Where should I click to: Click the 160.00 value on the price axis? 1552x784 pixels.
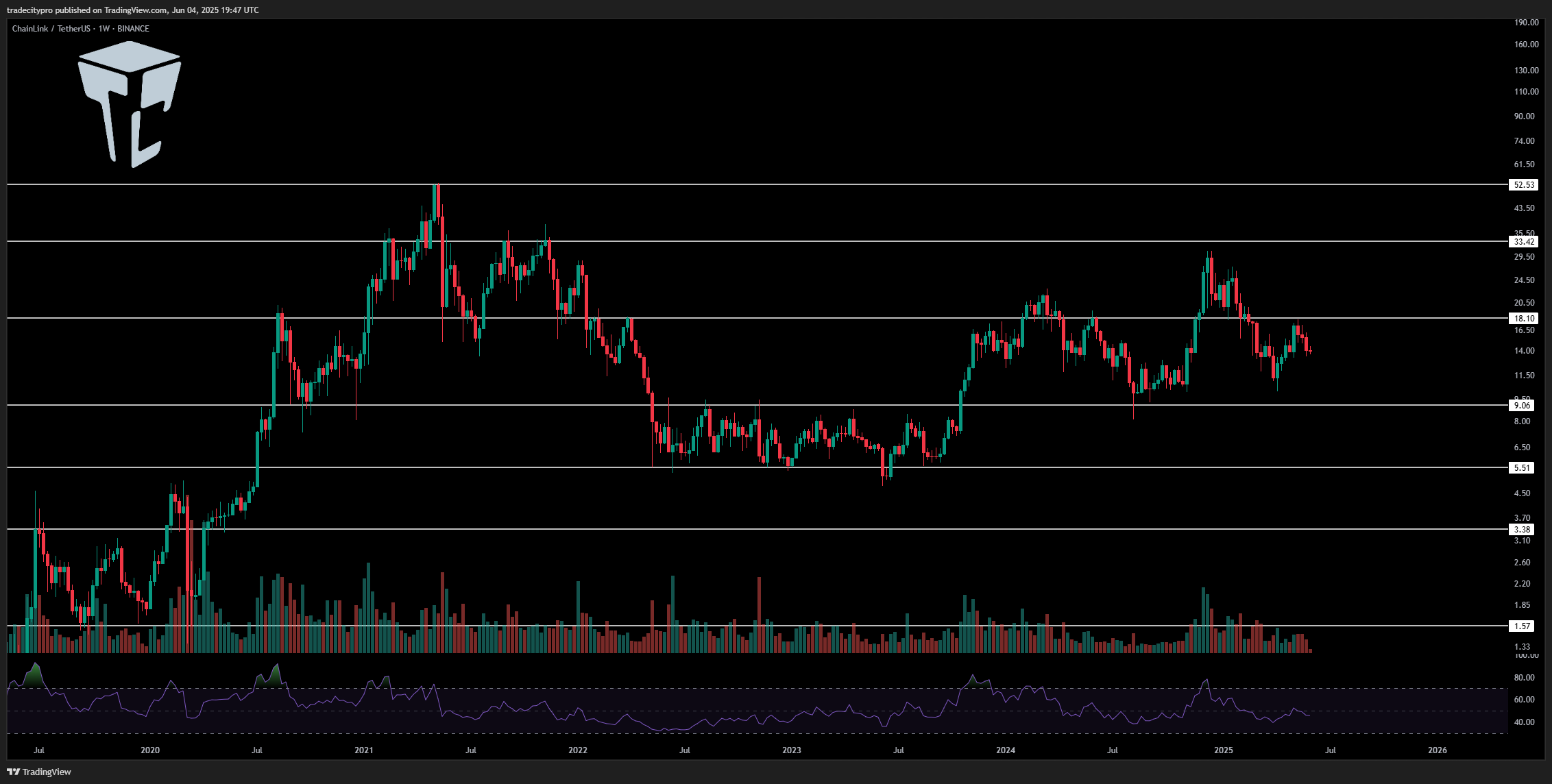(x=1527, y=45)
